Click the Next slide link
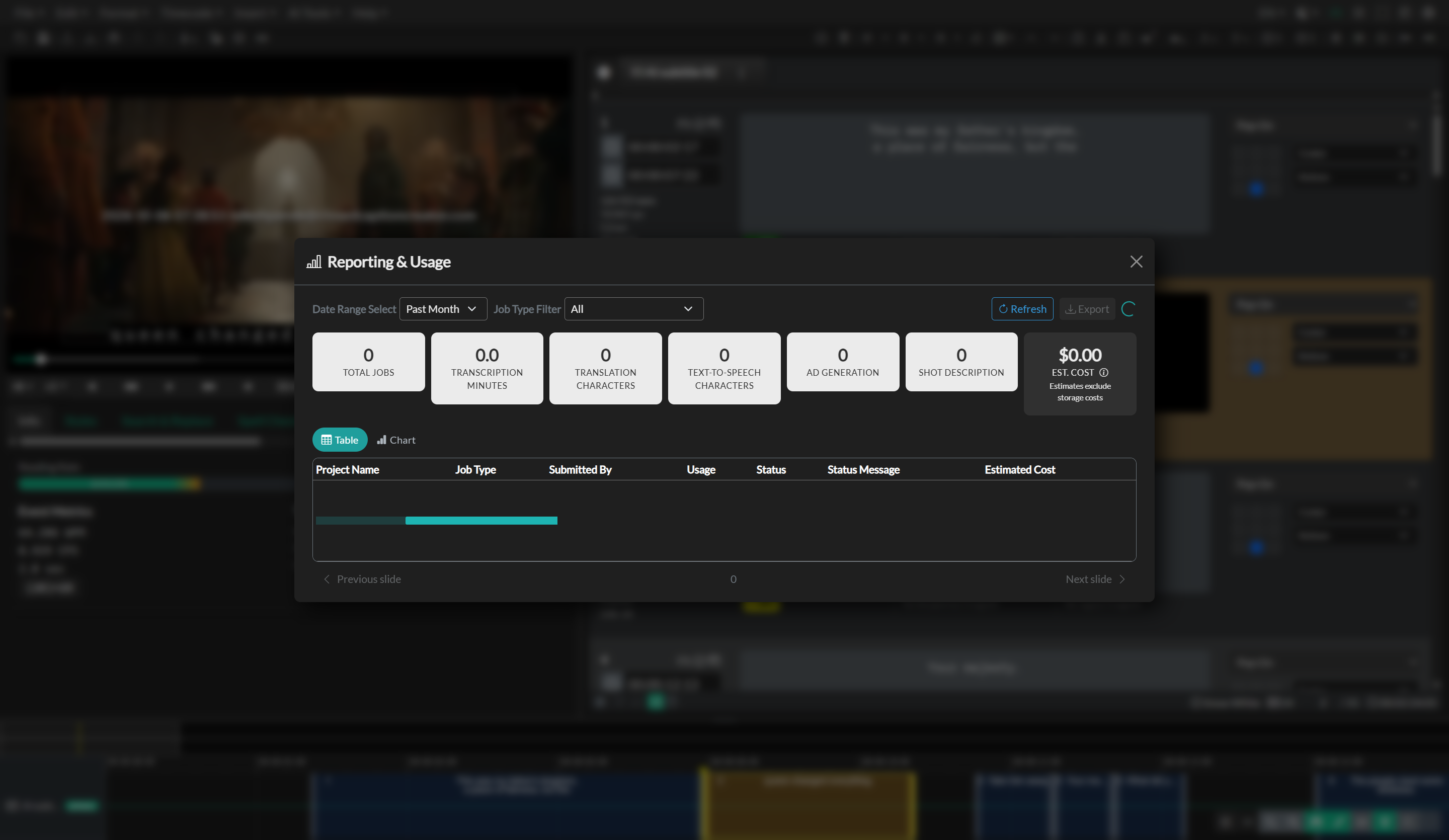 pos(1095,579)
